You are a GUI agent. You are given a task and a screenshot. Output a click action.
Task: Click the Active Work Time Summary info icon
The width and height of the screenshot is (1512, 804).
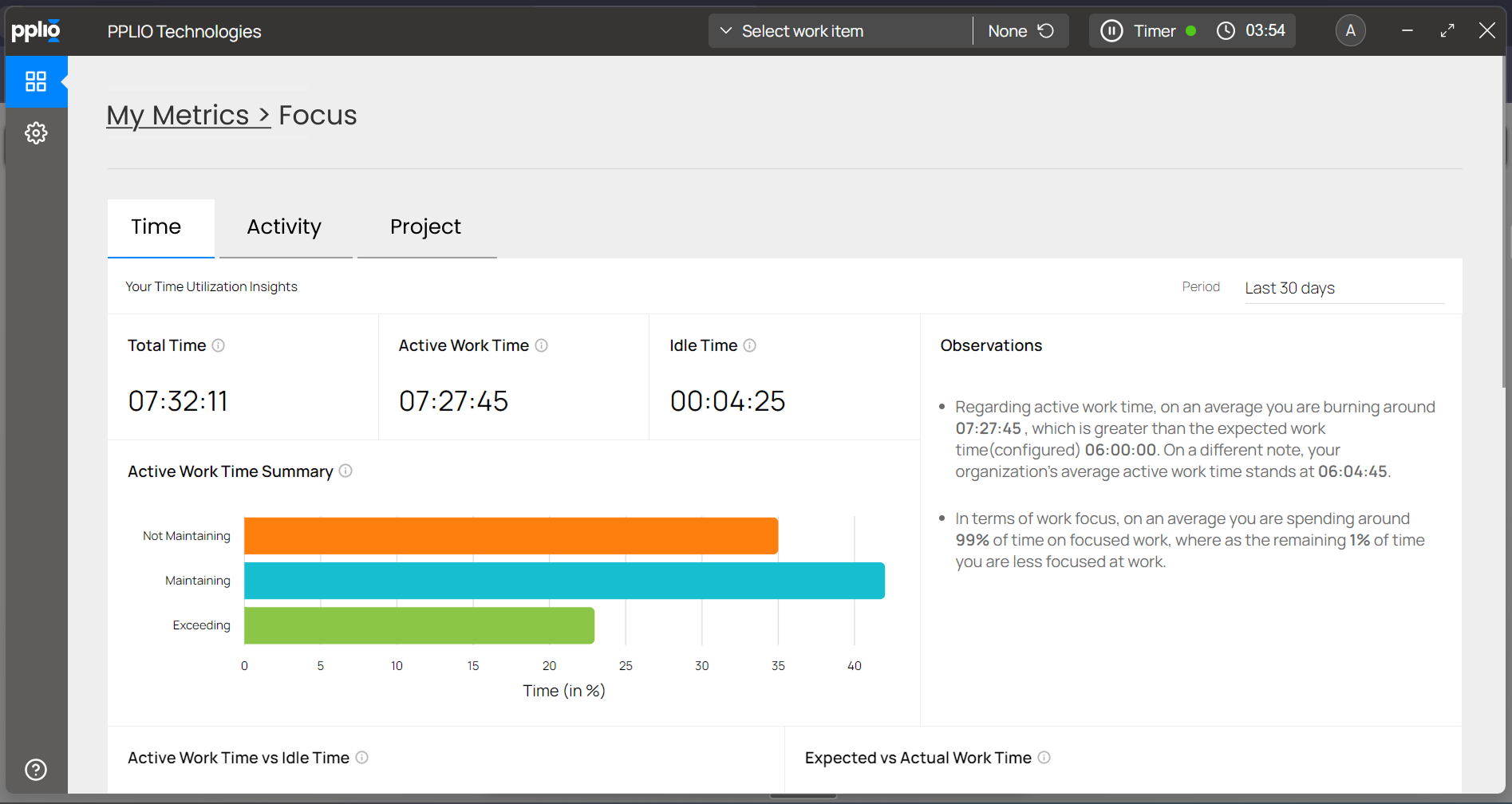(345, 471)
